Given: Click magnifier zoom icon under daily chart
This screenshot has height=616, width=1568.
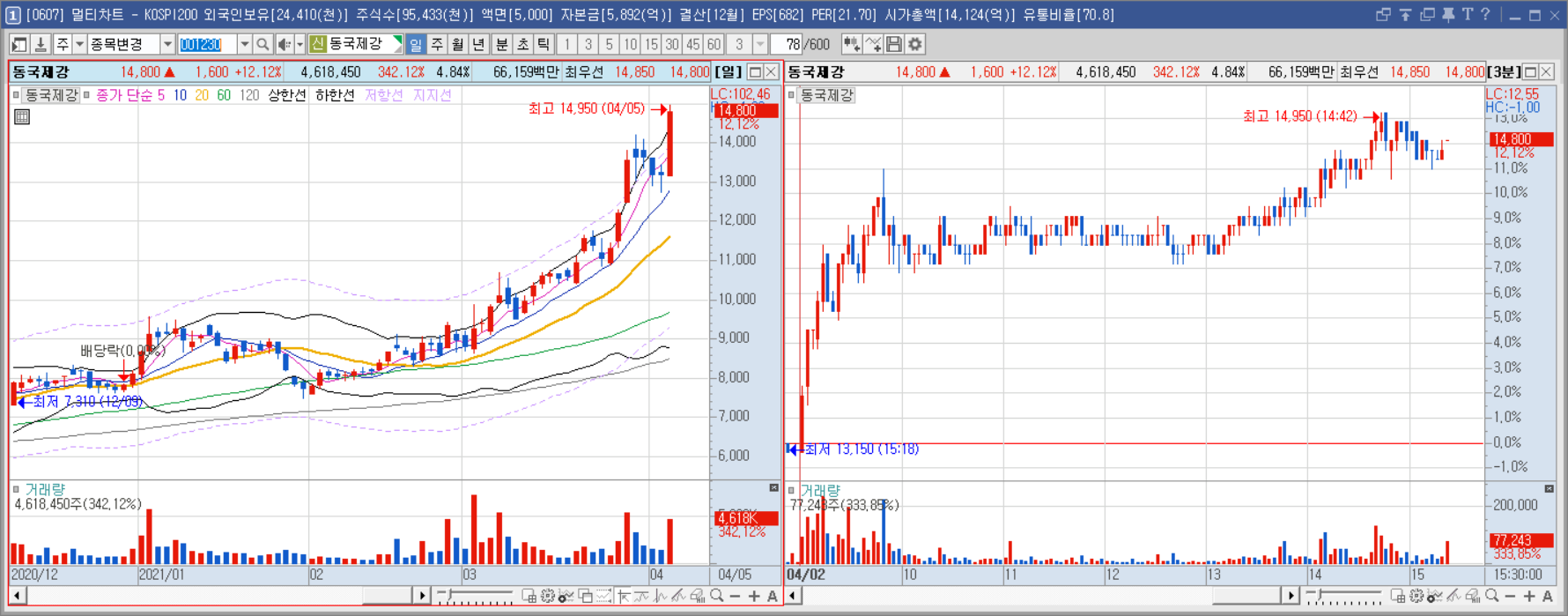Looking at the screenshot, I should pos(717,596).
